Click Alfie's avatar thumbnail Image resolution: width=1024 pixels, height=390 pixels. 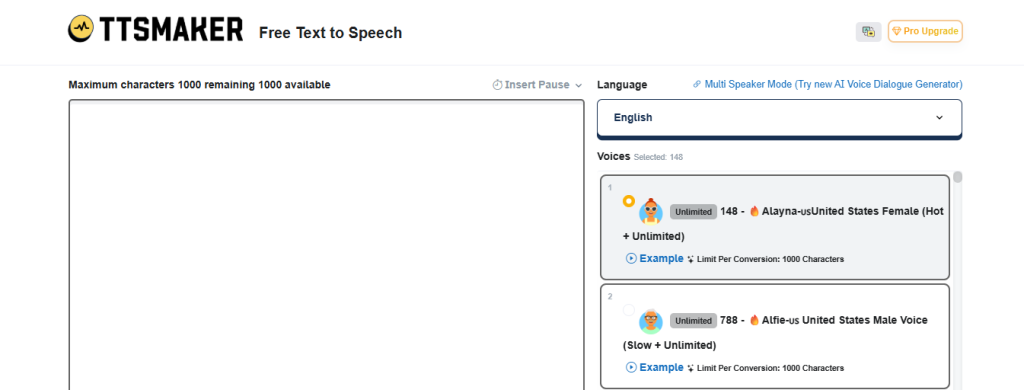(x=650, y=321)
